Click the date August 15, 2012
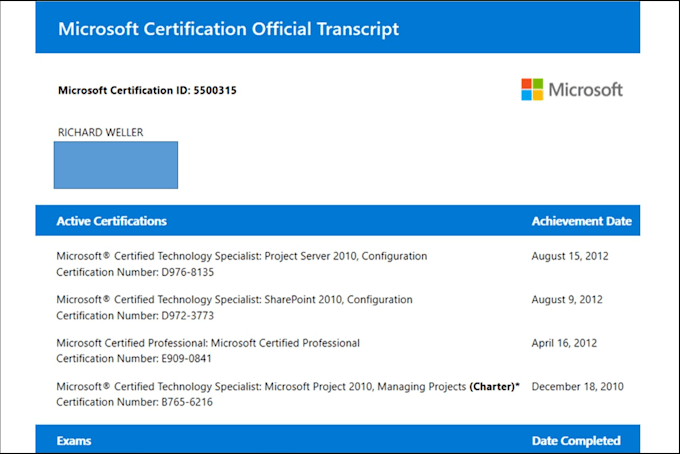The width and height of the screenshot is (680, 454). point(570,256)
